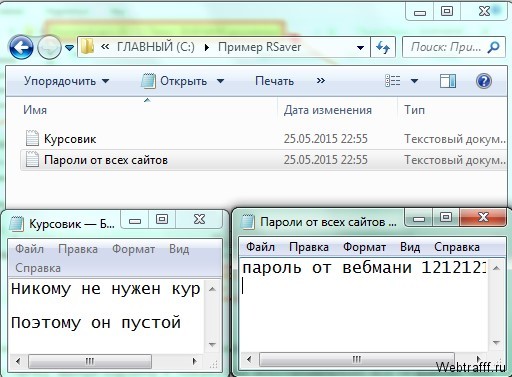Image resolution: width=512 pixels, height=377 pixels.
Task: Click text пароль от вебмани in Пароли window
Action: click(x=327, y=268)
